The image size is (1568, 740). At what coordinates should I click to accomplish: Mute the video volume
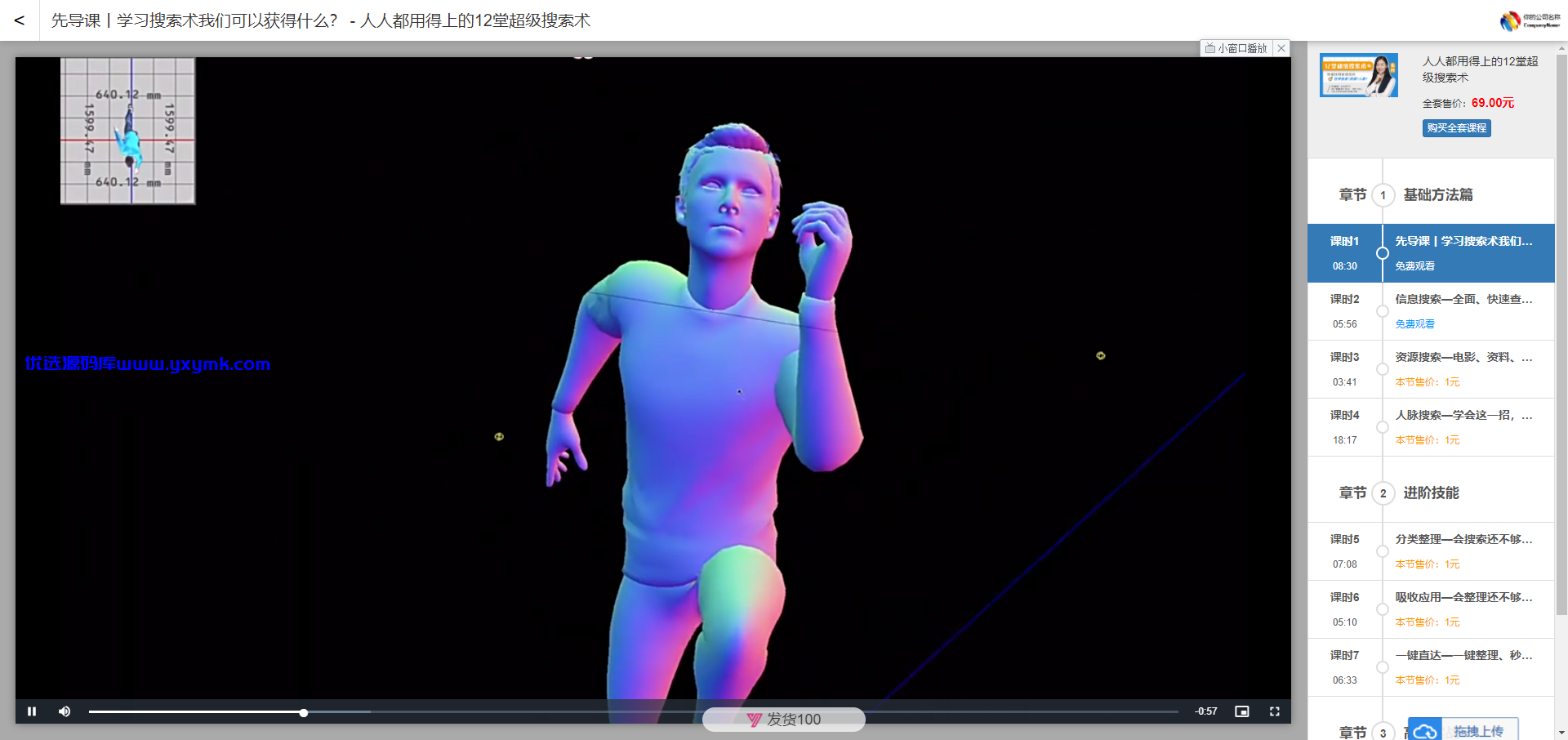65,711
